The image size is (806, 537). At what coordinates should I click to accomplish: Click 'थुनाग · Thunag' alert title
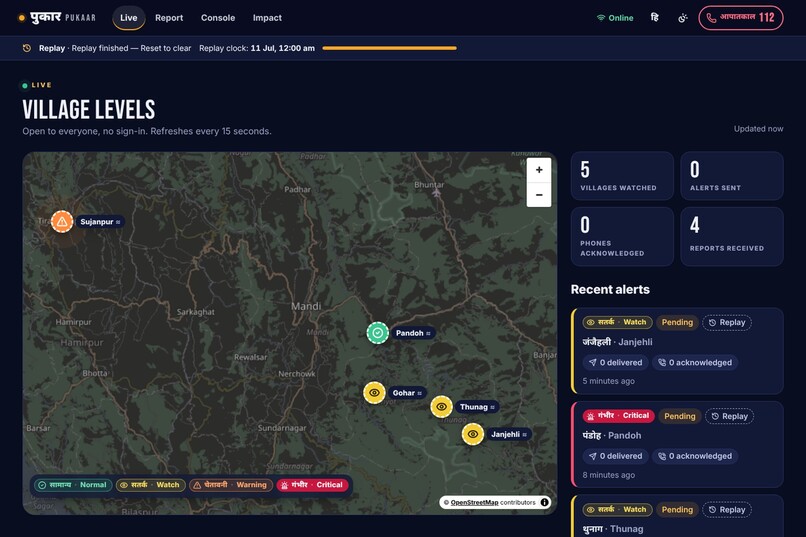coord(613,529)
